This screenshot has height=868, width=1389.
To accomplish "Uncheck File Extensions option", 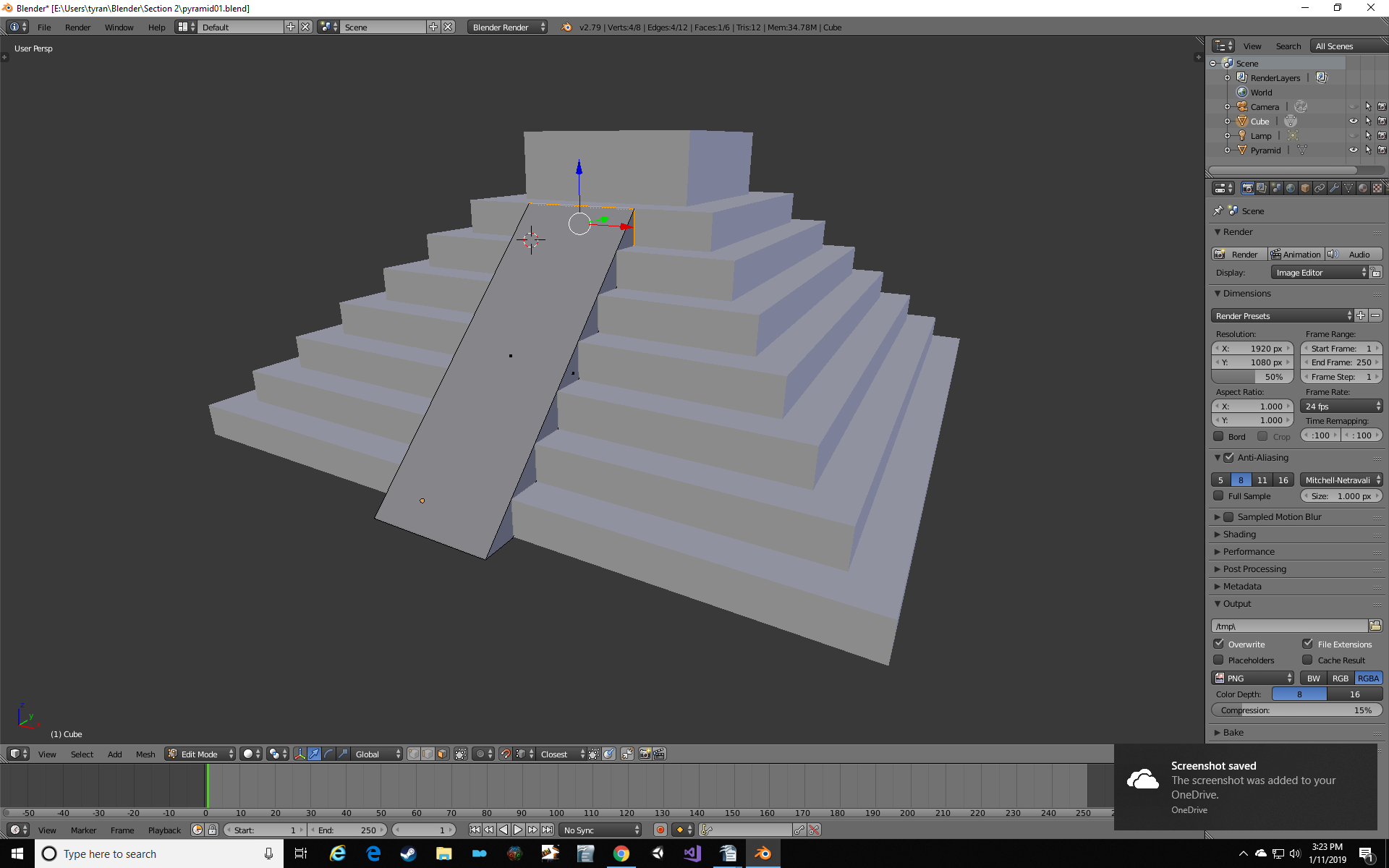I will (1308, 644).
